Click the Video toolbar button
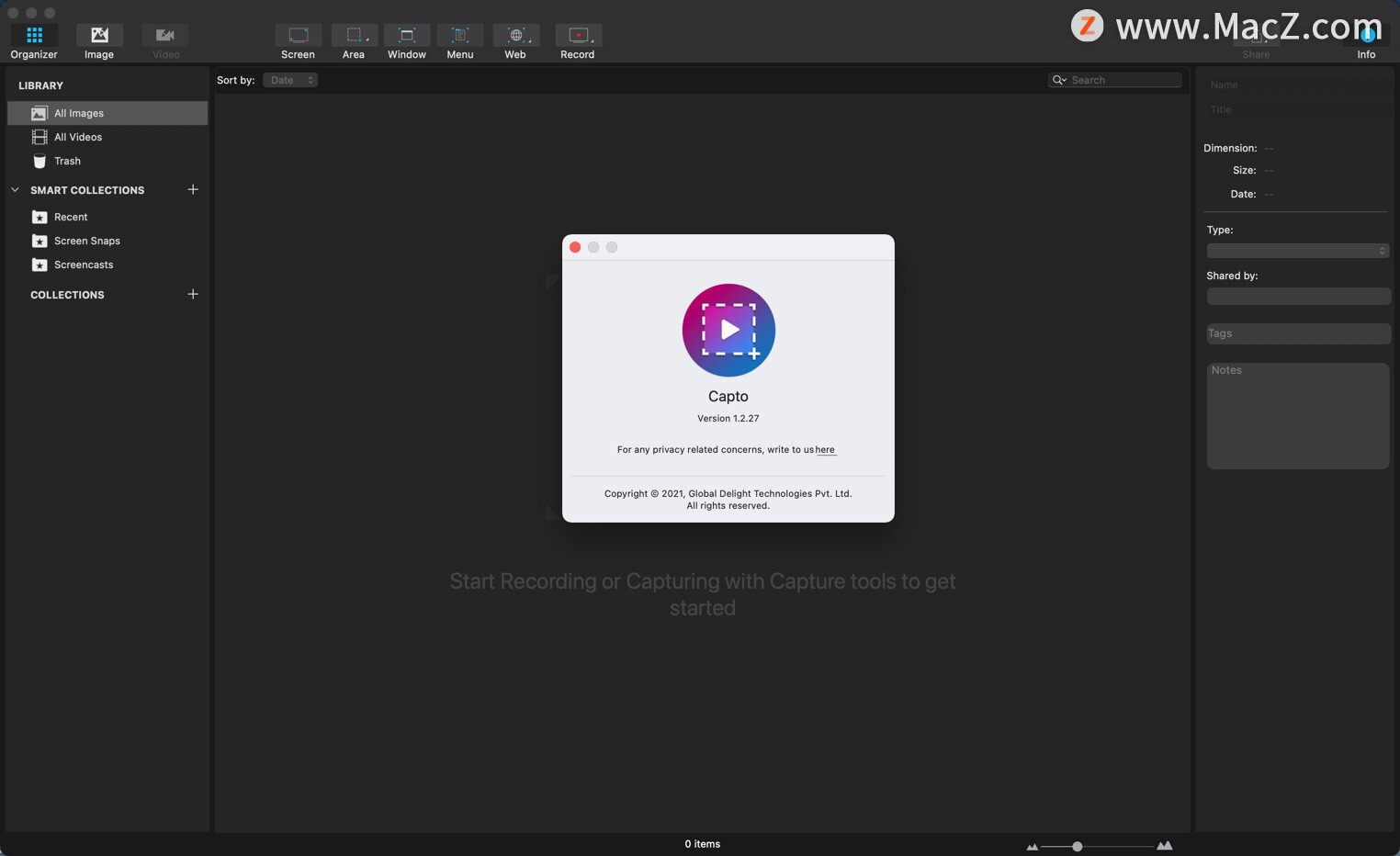The height and width of the screenshot is (856, 1400). pyautogui.click(x=165, y=42)
